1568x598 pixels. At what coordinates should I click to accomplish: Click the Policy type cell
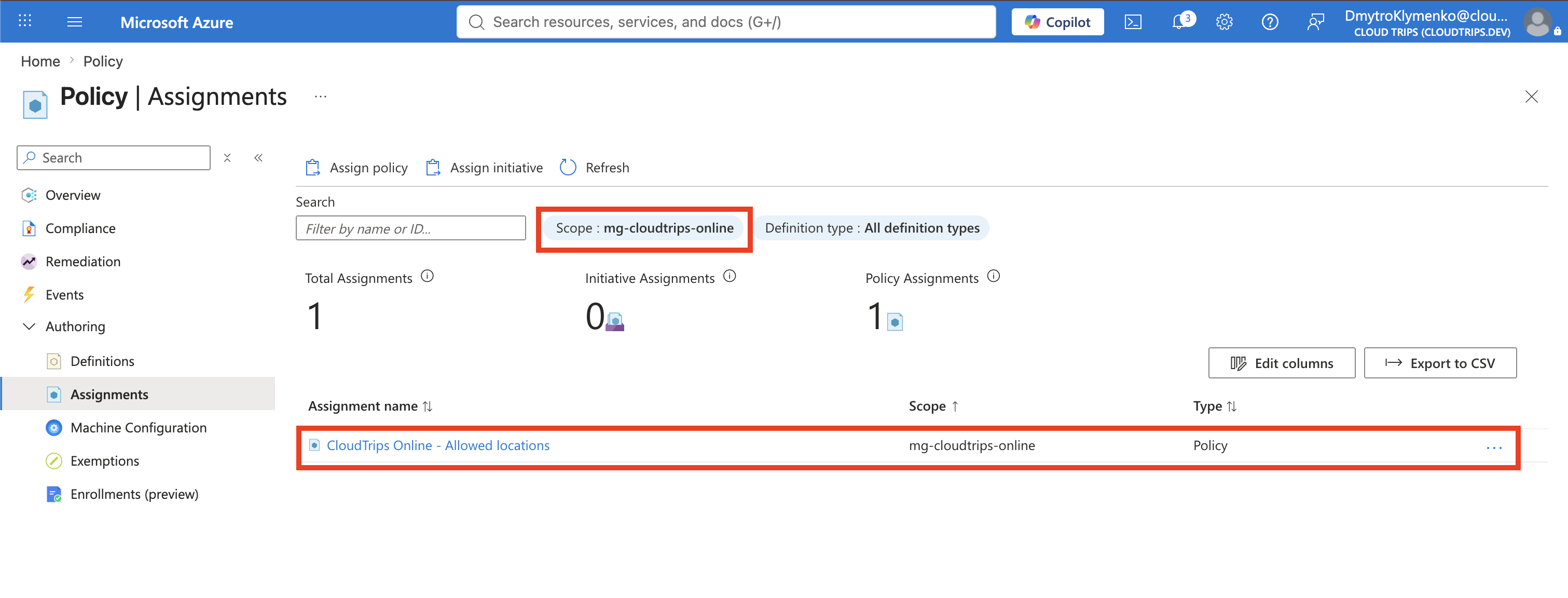(x=1210, y=446)
